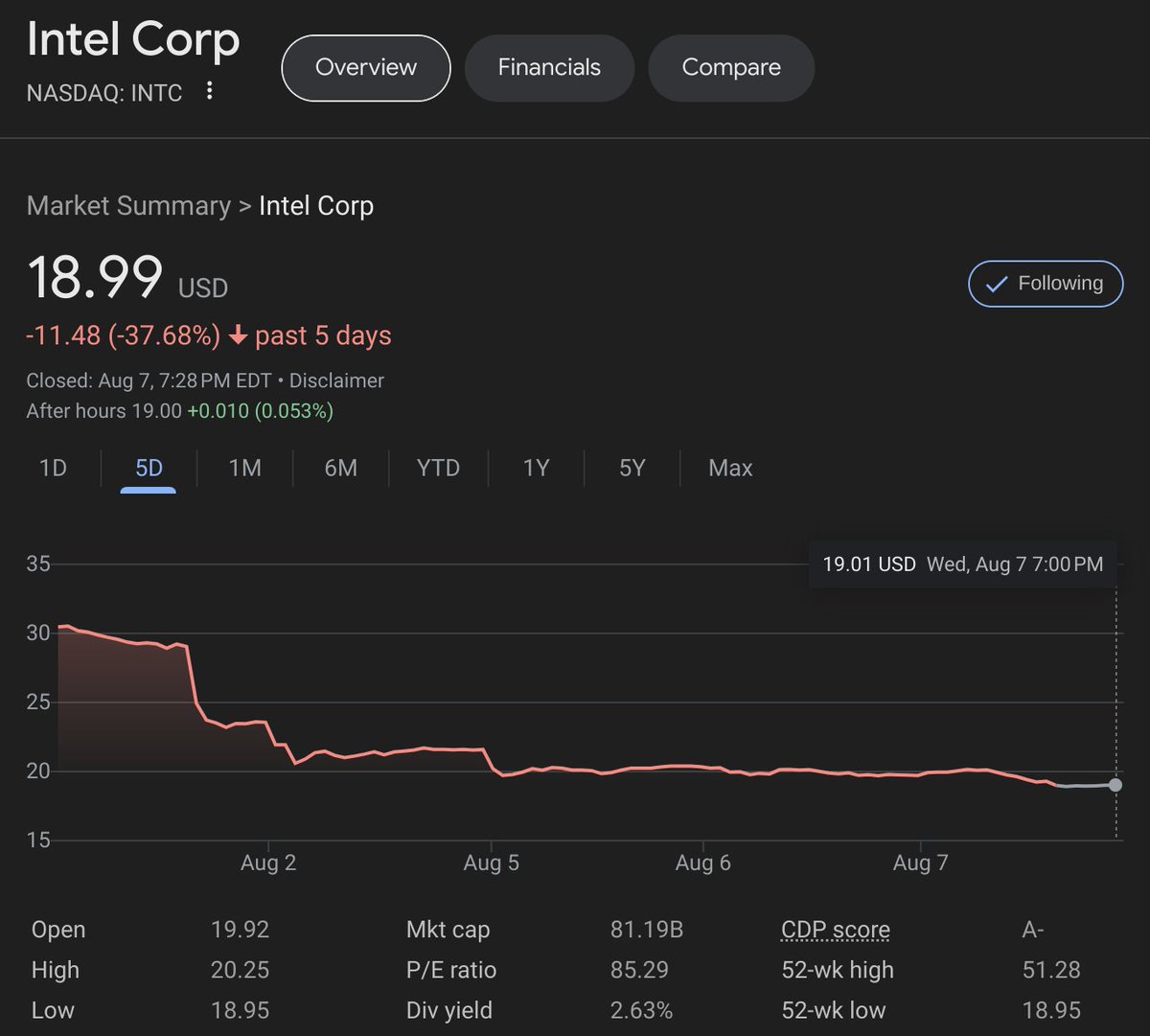The height and width of the screenshot is (1036, 1150).
Task: Switch chart to 1Y range
Action: point(537,469)
